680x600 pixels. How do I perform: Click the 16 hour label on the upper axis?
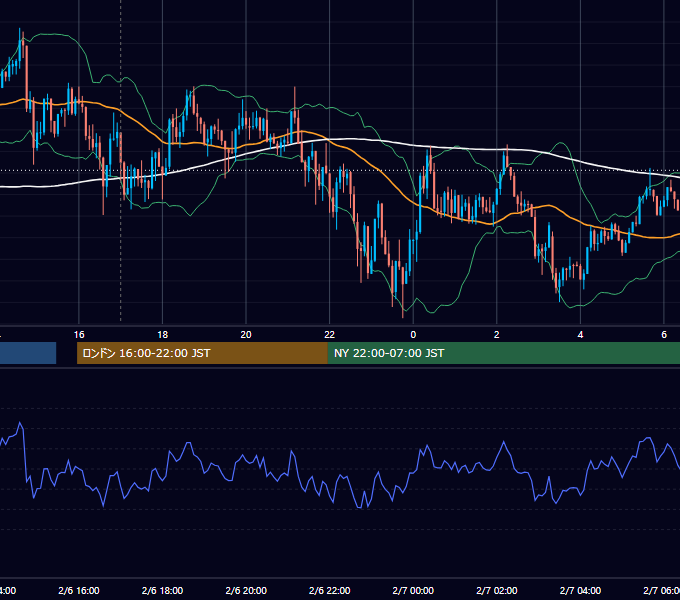tap(79, 335)
